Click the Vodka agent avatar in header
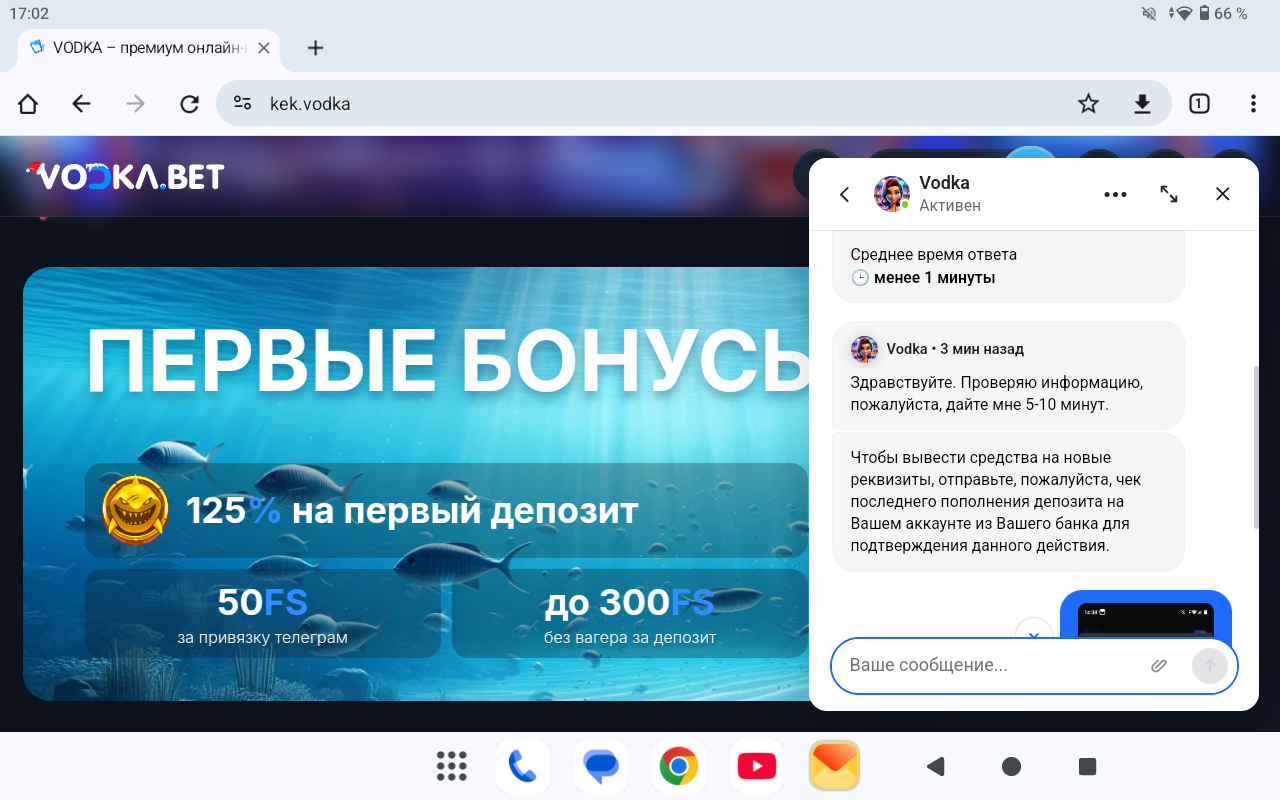1280x800 pixels. [x=891, y=194]
